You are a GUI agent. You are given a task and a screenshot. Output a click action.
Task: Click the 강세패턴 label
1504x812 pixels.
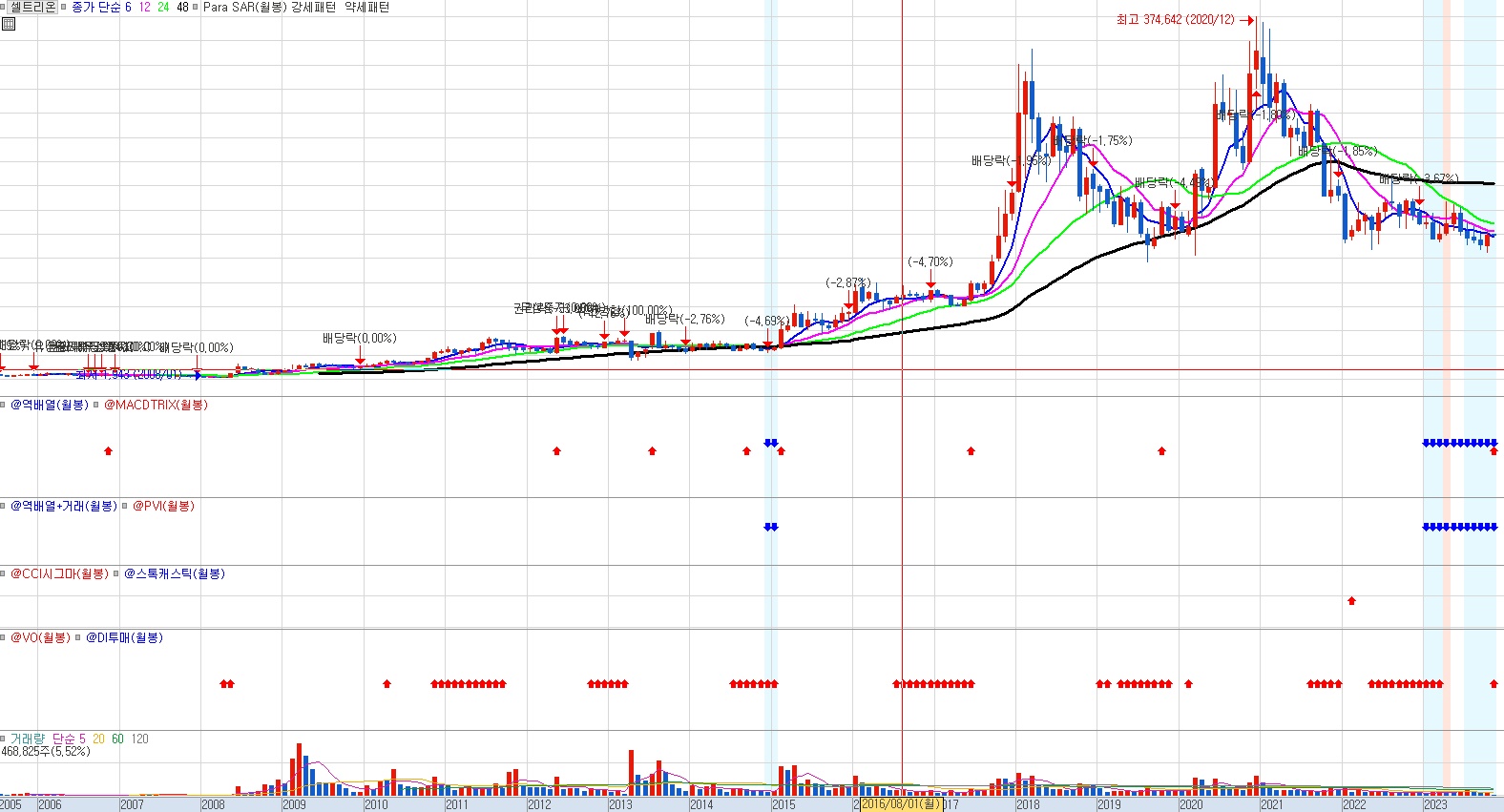(315, 7)
